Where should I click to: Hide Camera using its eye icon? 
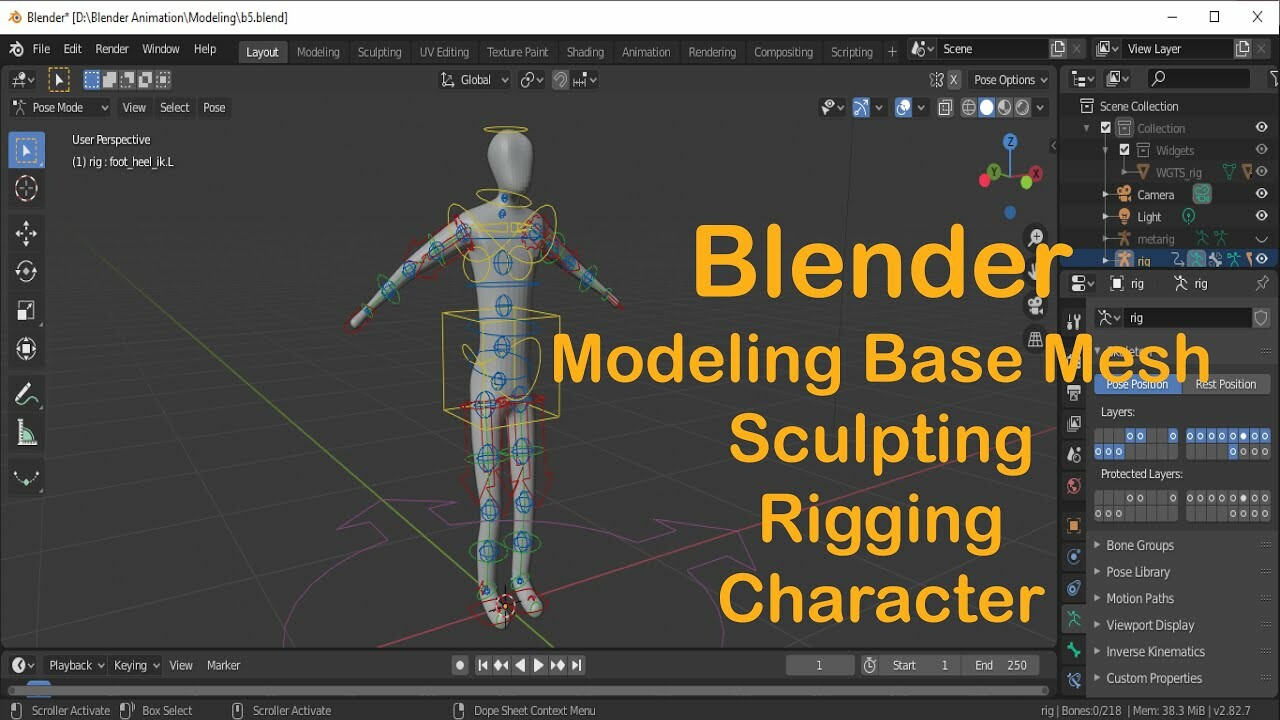click(1262, 194)
